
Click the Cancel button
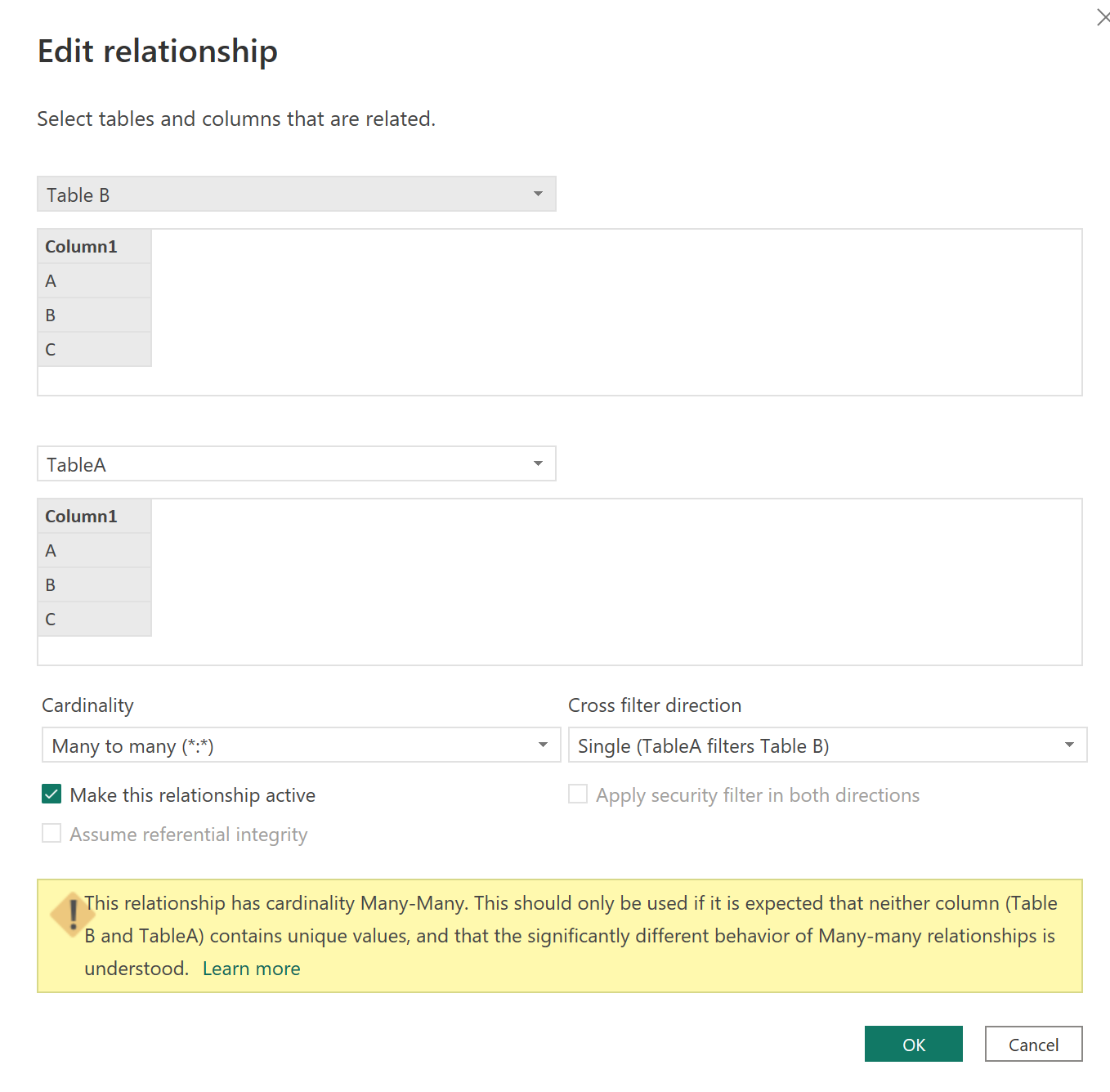[x=1033, y=1044]
